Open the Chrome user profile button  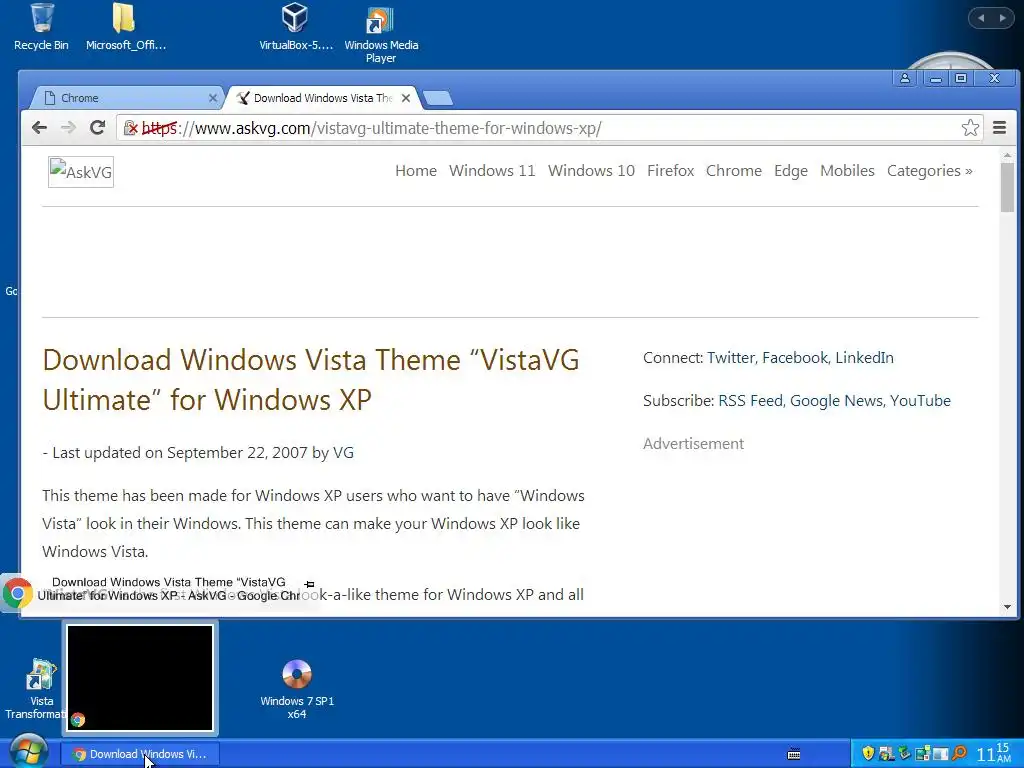coord(904,78)
